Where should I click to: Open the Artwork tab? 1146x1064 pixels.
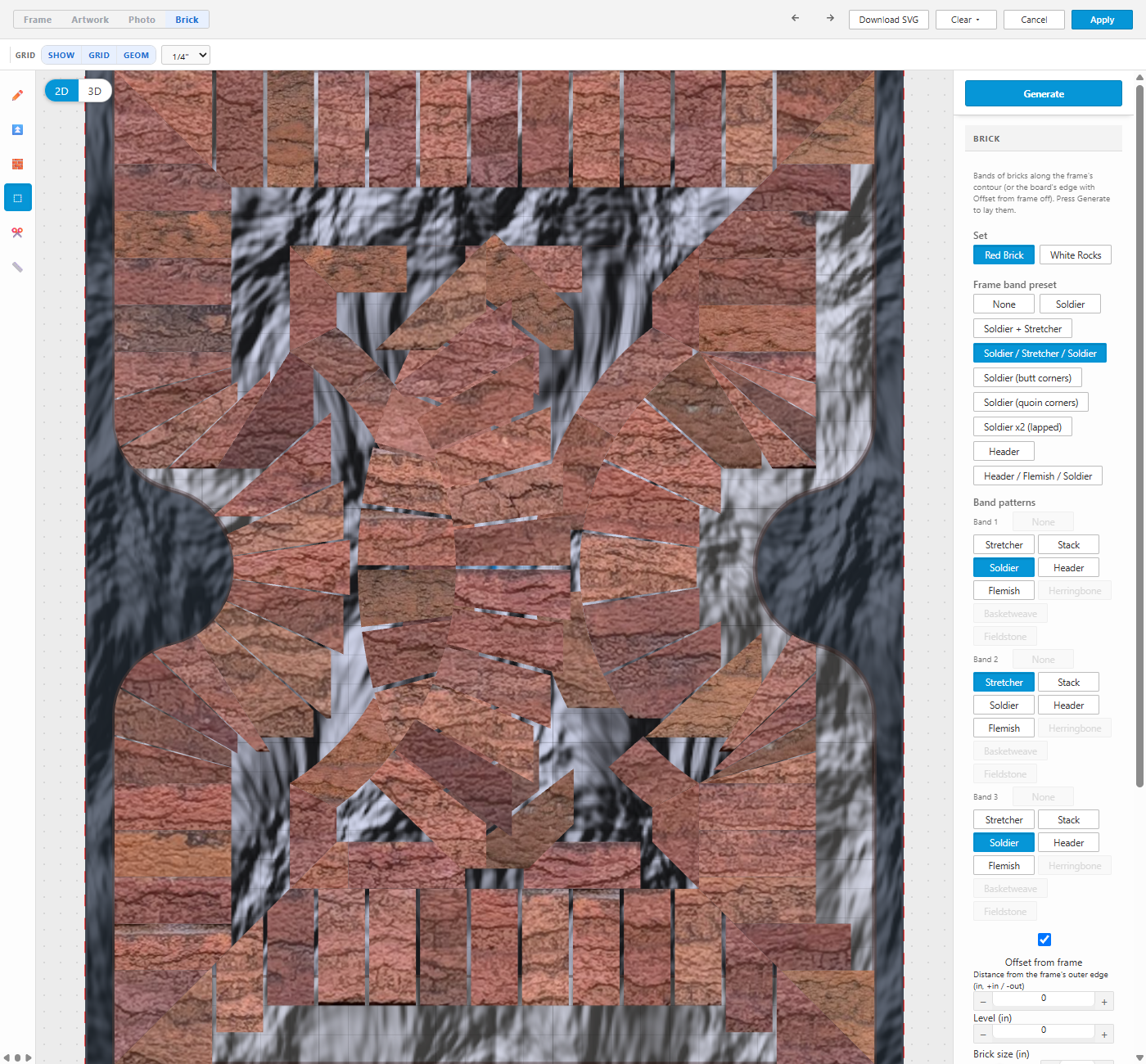click(90, 20)
